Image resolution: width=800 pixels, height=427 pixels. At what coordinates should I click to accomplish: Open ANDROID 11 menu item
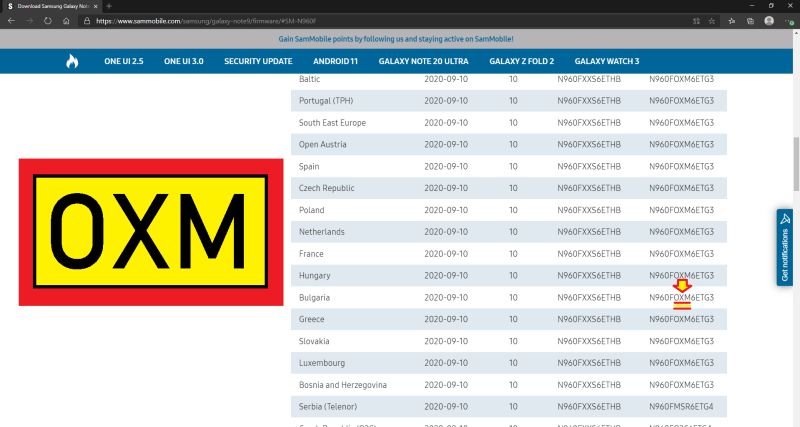point(336,61)
